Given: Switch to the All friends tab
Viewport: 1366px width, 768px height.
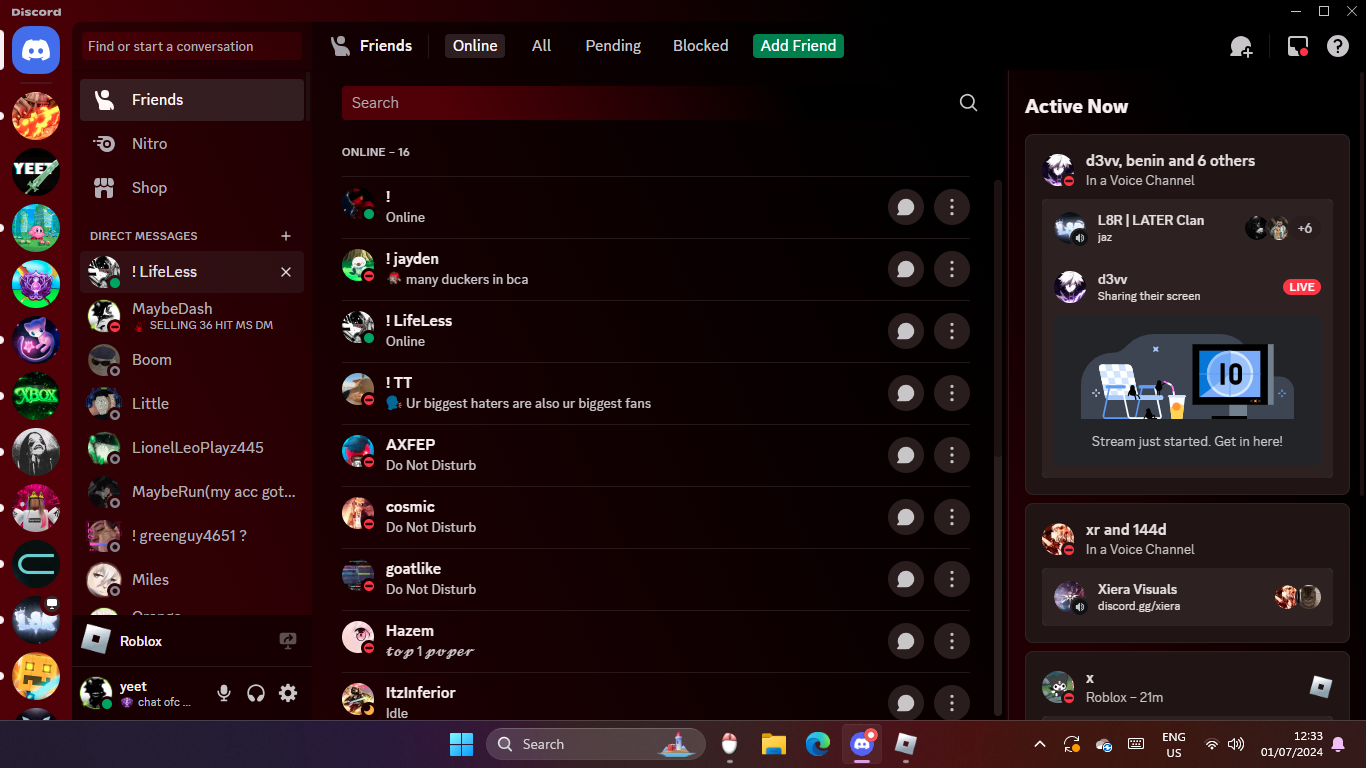Looking at the screenshot, I should (x=542, y=46).
